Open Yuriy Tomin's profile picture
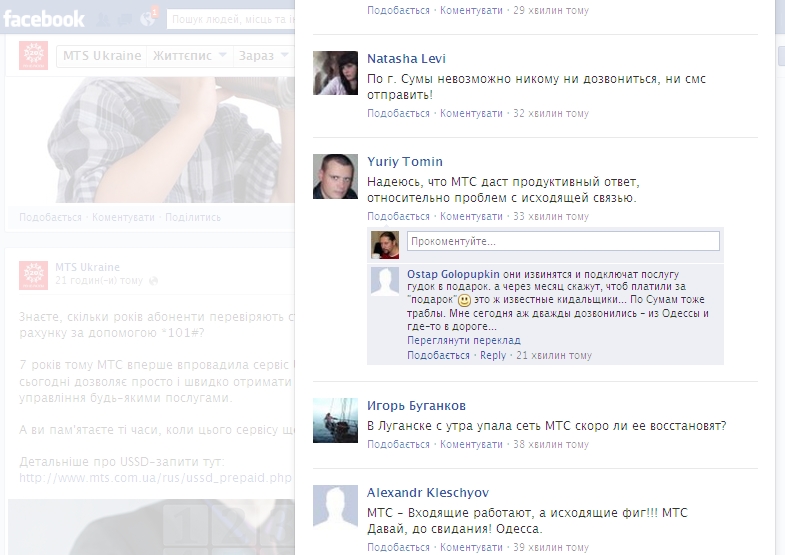This screenshot has width=785, height=555. click(335, 176)
